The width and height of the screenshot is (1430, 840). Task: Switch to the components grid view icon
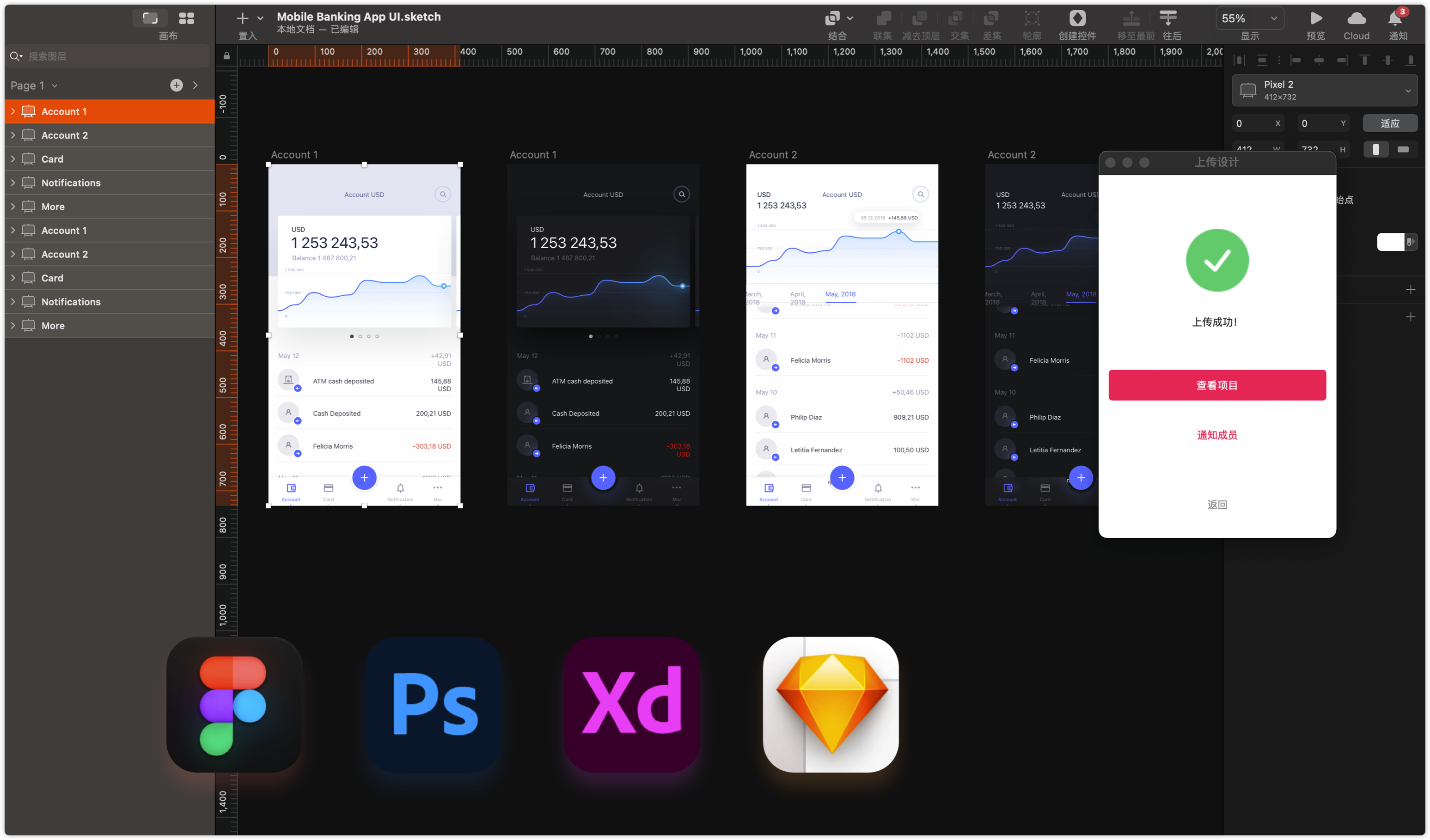pos(186,18)
